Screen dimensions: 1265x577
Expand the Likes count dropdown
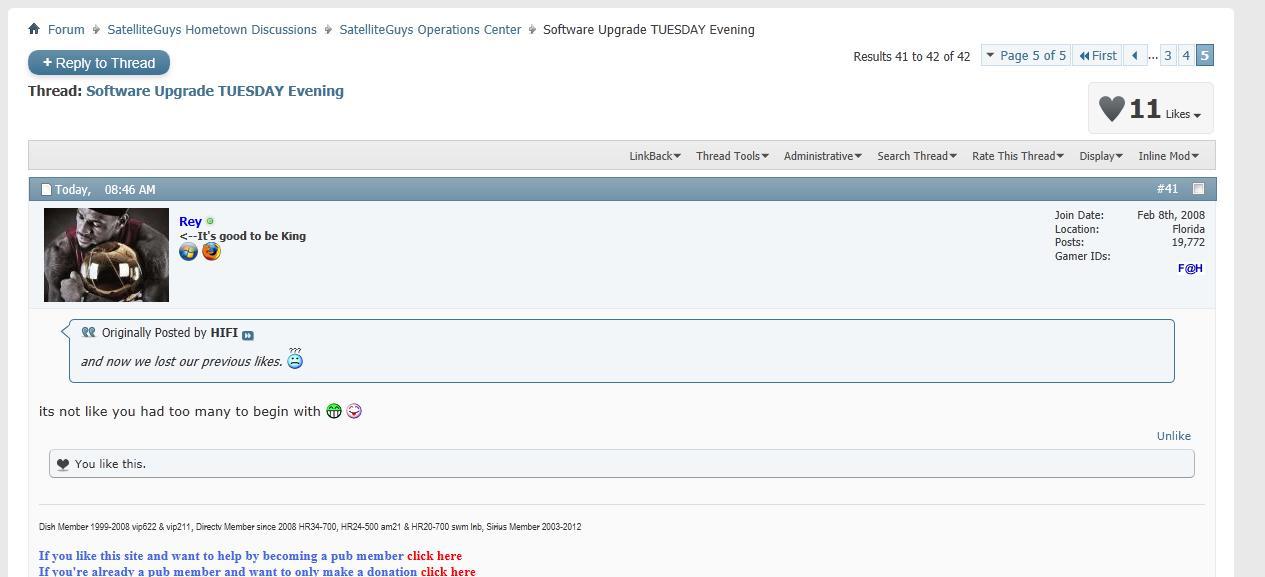[x=1183, y=114]
